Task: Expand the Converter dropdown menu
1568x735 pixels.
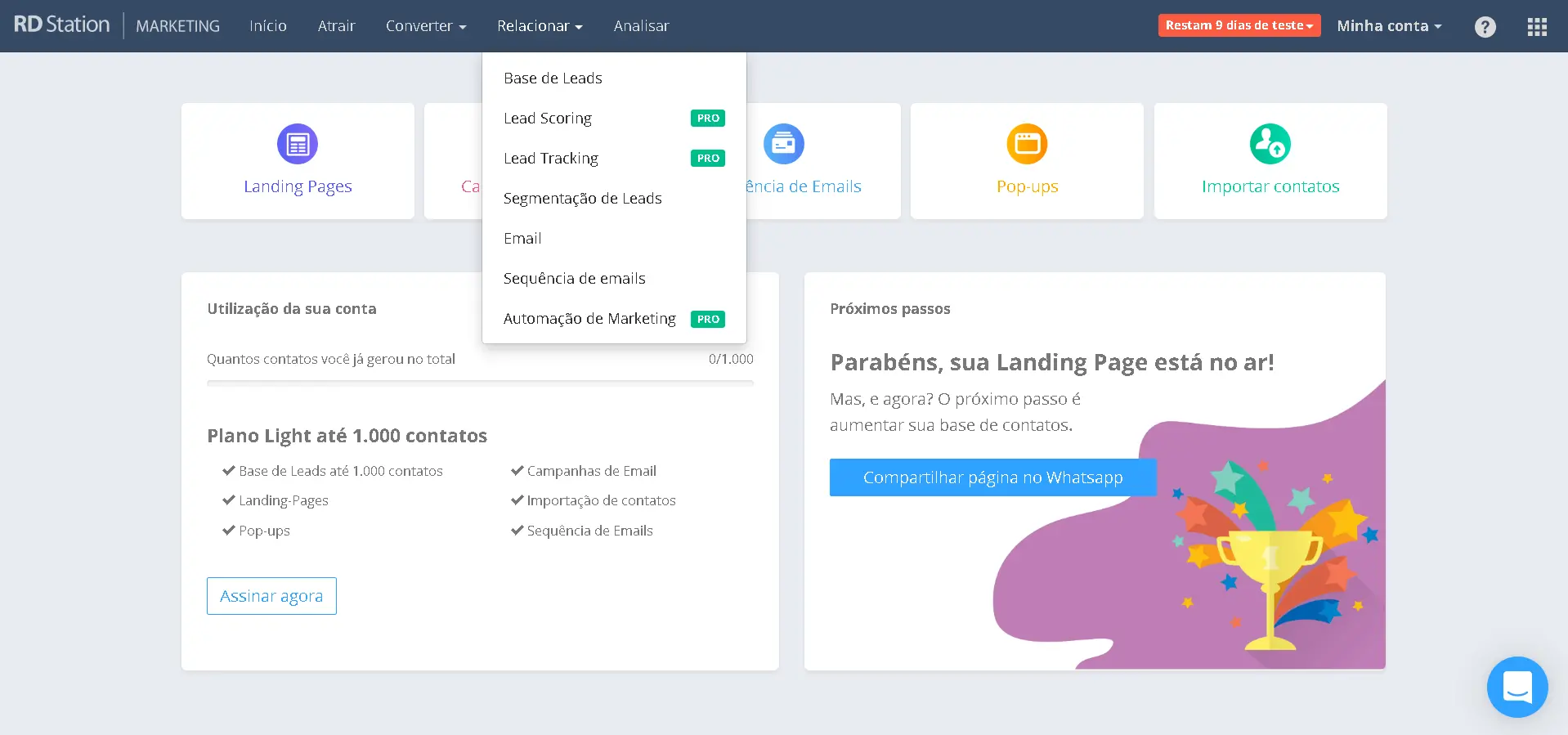Action: pyautogui.click(x=426, y=26)
